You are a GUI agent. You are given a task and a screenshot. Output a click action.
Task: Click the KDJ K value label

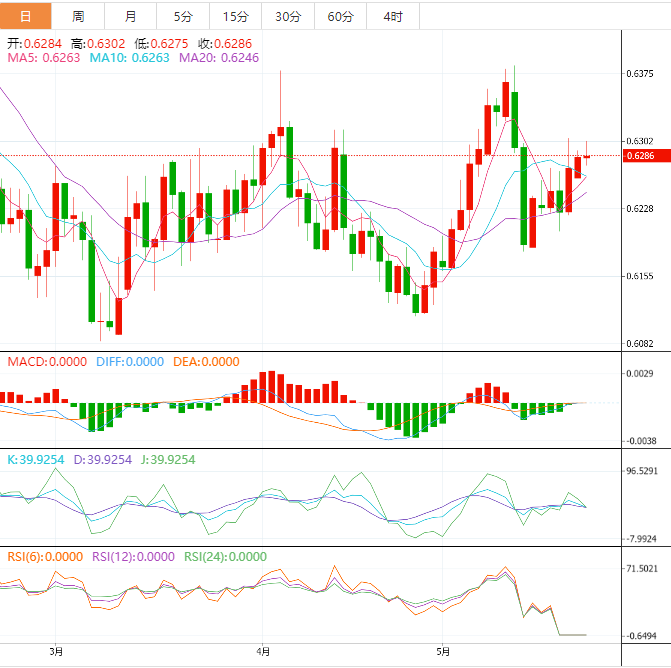coord(36,459)
